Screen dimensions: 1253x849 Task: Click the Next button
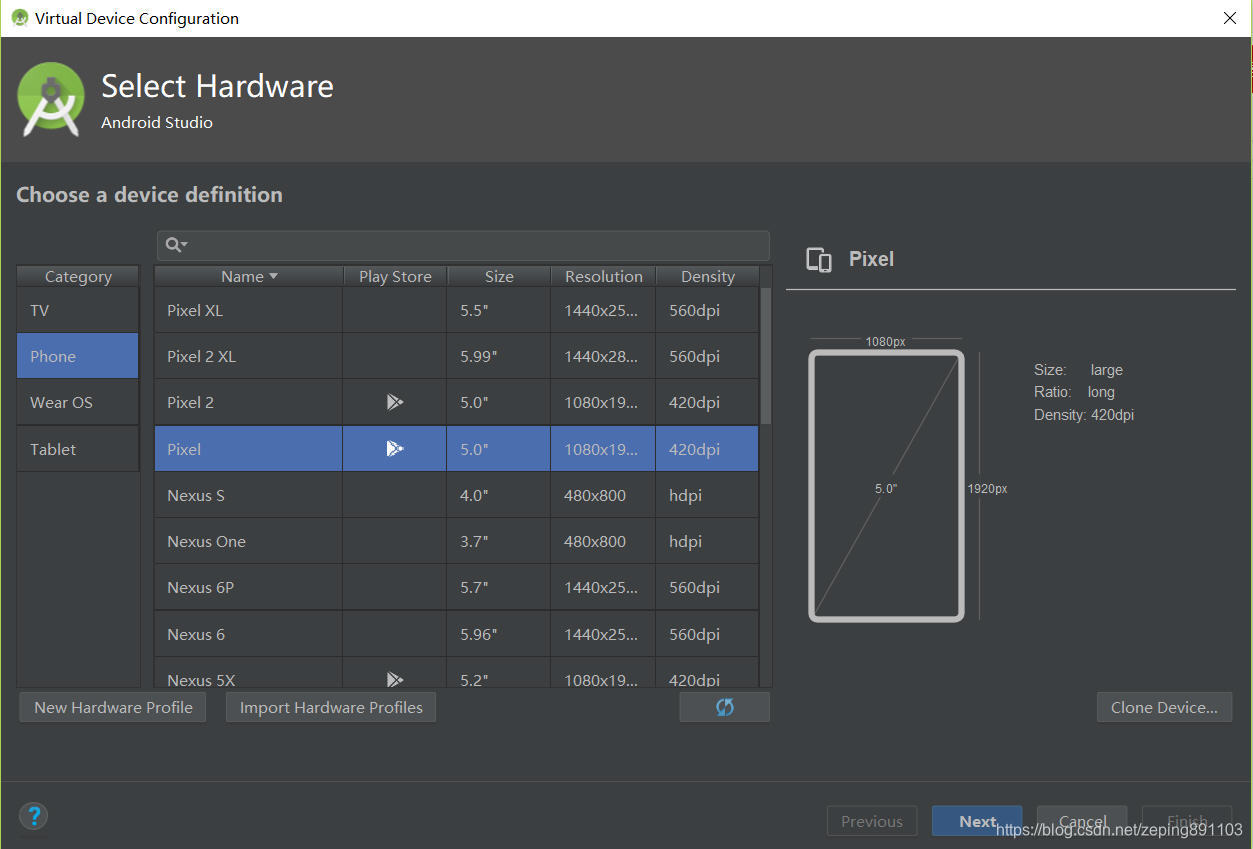pos(977,821)
